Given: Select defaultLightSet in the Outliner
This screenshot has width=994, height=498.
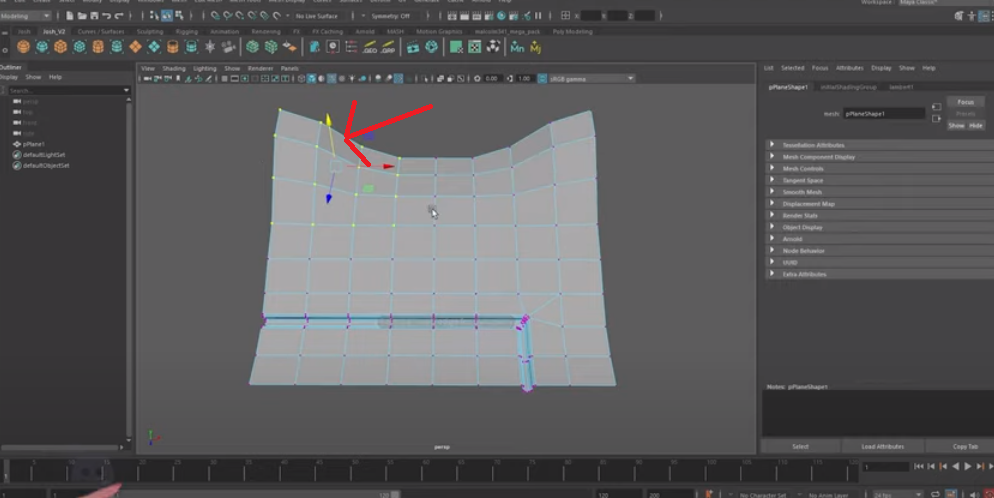Looking at the screenshot, I should [45, 155].
